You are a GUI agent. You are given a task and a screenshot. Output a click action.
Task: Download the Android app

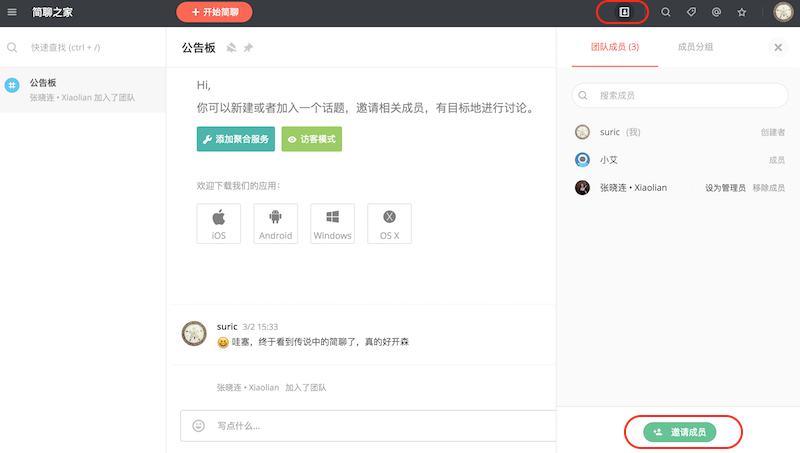pos(275,223)
